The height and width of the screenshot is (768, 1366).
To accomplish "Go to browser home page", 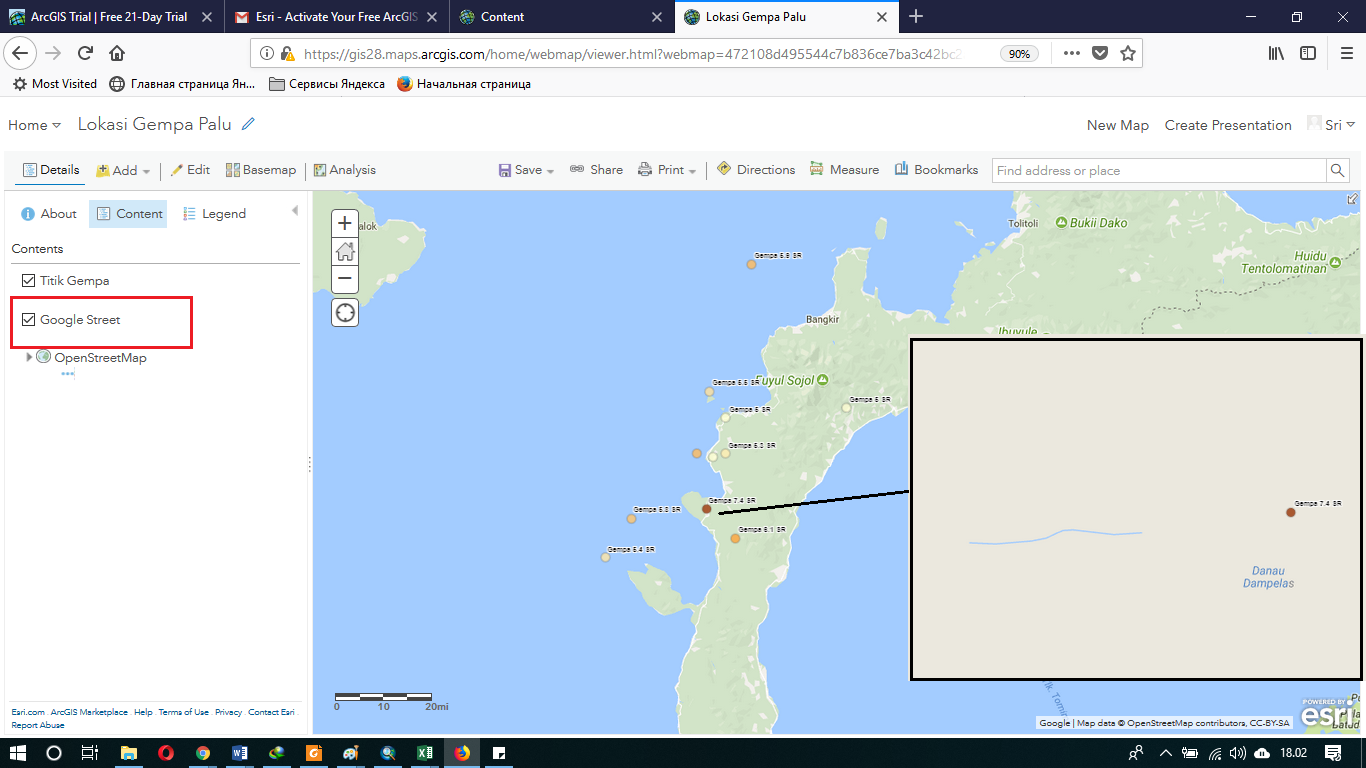I will tap(117, 54).
